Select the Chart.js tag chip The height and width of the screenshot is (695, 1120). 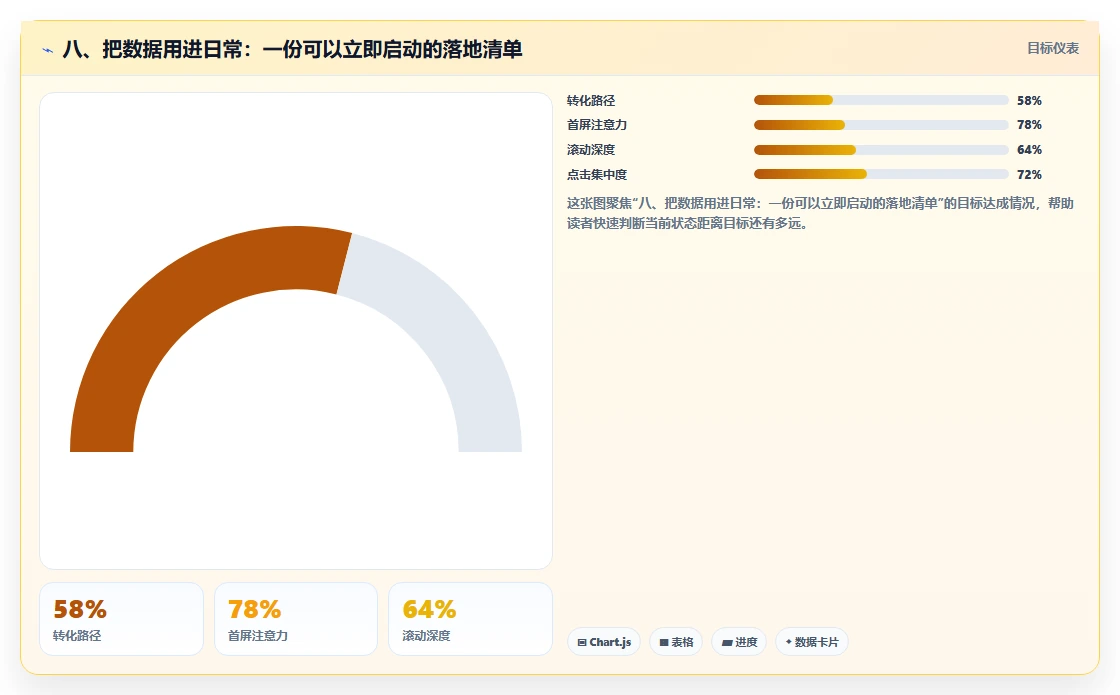[604, 642]
